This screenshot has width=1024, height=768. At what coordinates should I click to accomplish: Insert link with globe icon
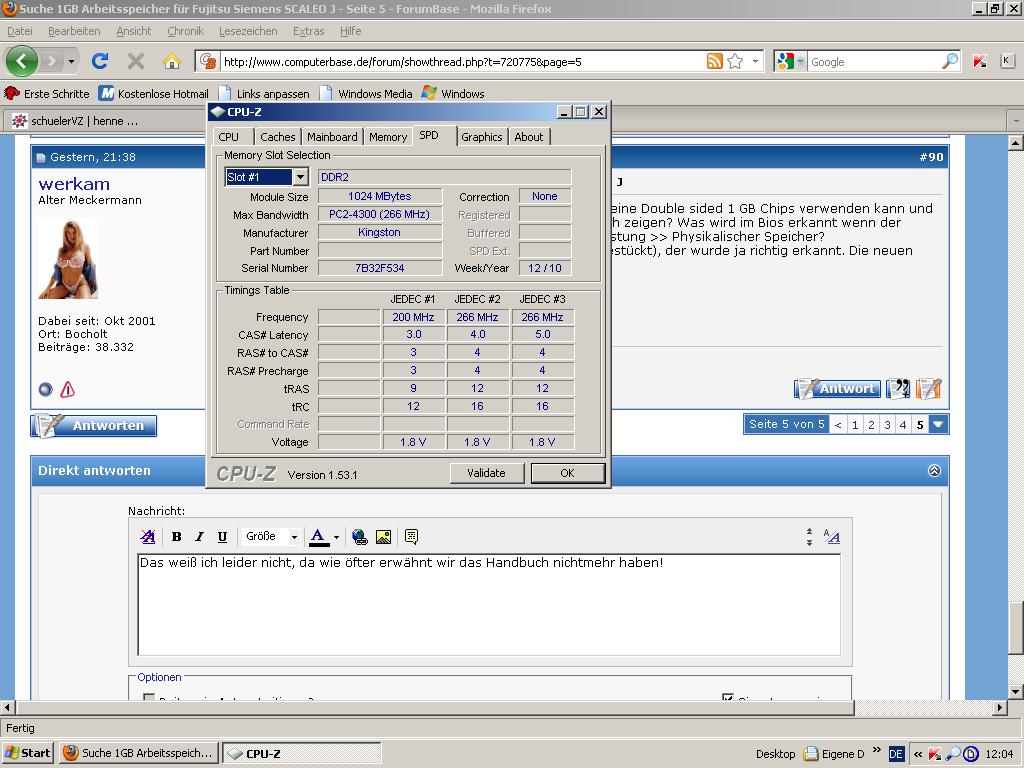coord(359,537)
